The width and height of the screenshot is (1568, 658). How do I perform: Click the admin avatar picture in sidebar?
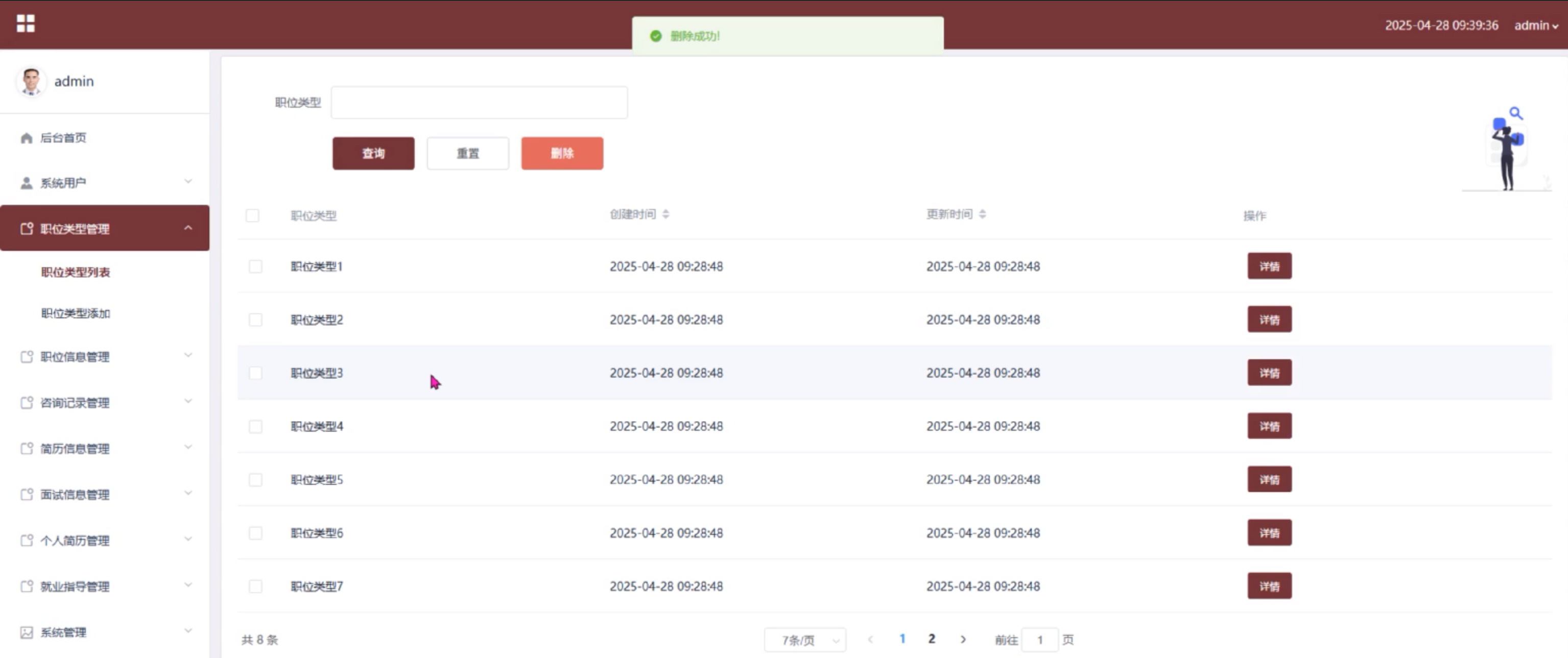[31, 81]
